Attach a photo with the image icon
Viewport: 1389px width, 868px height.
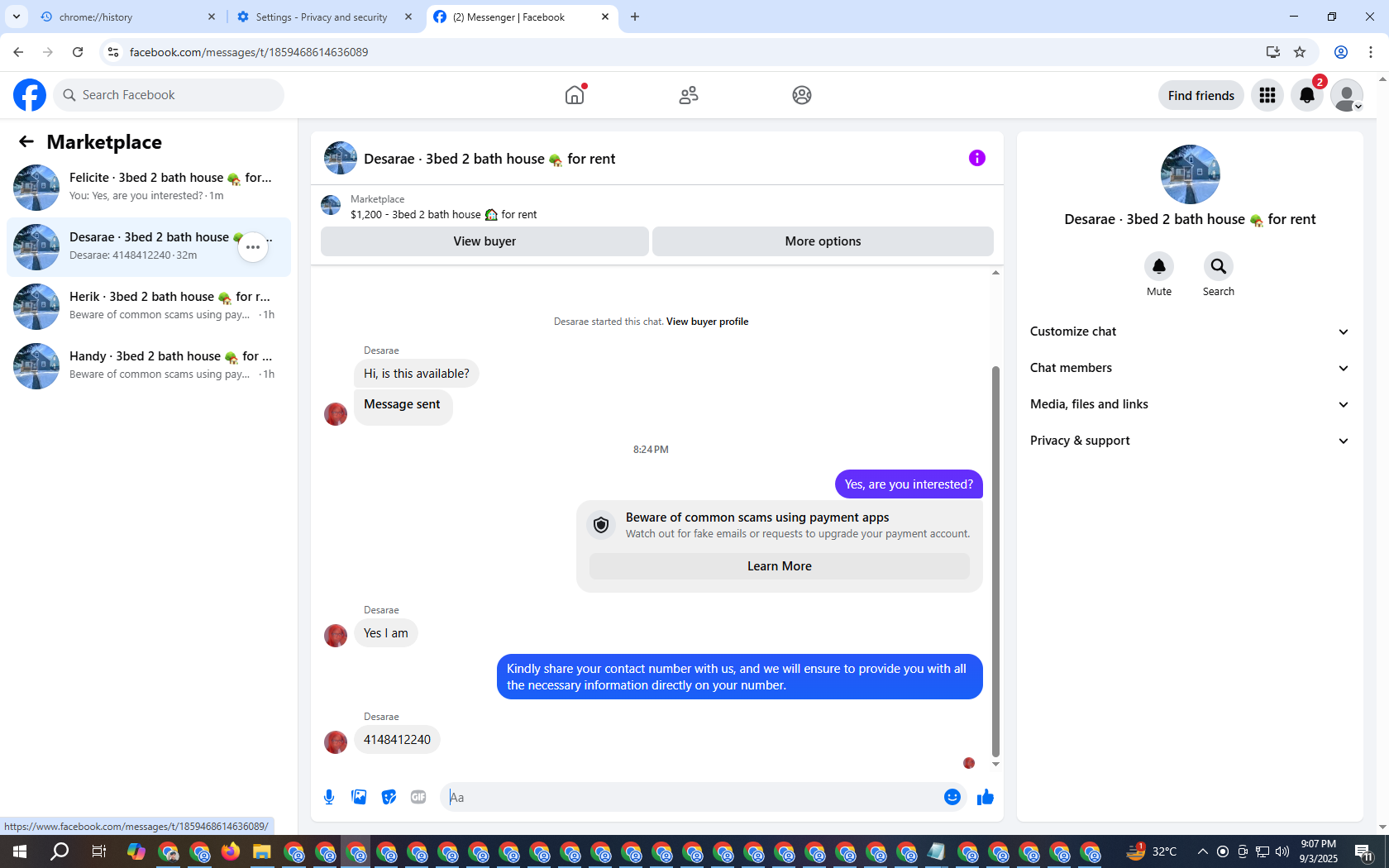tap(359, 797)
